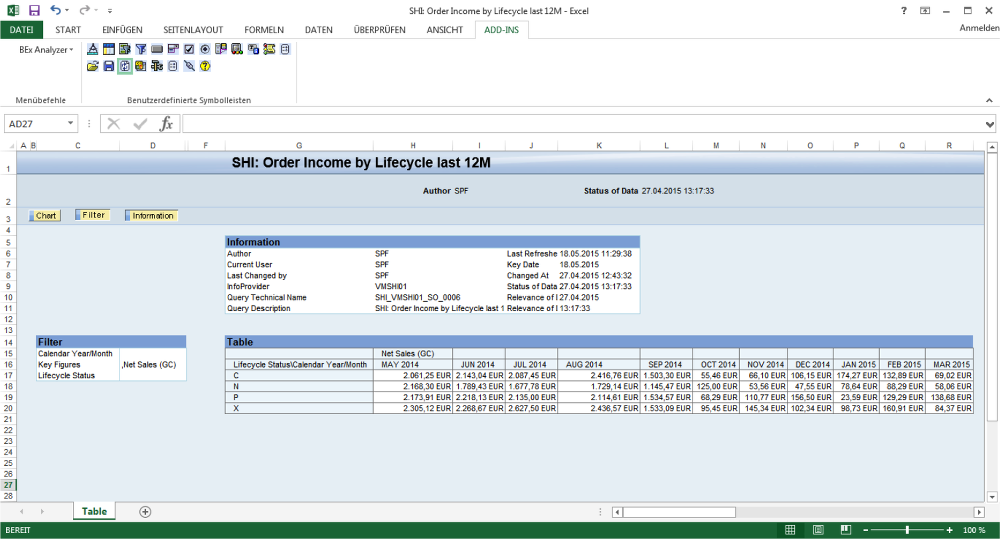The height and width of the screenshot is (539, 1000).
Task: Switch to page layout view in status bar
Action: 818,530
